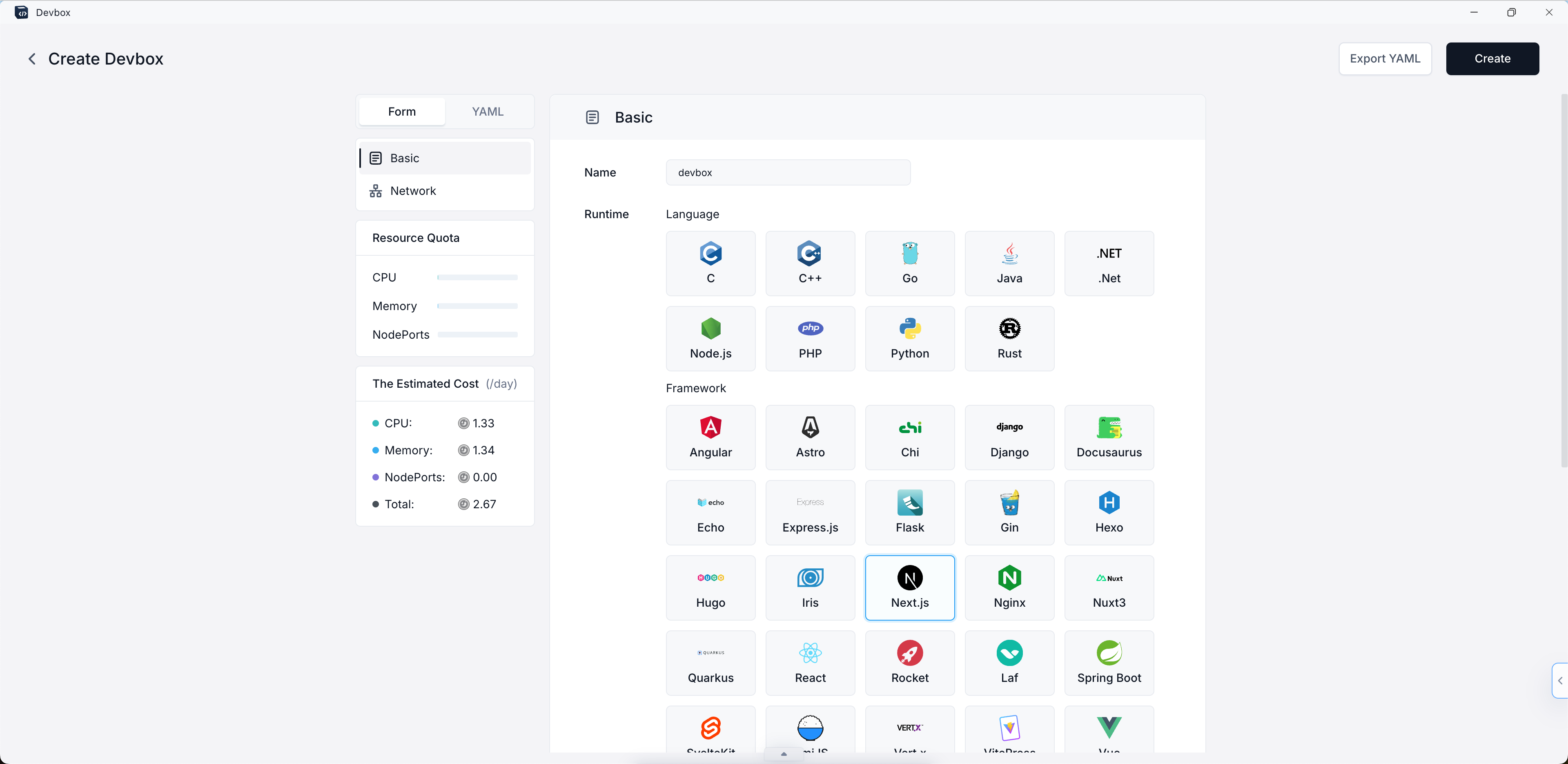Screen dimensions: 1568x764
Task: Choose the Node.js runtime icon
Action: 710,338
